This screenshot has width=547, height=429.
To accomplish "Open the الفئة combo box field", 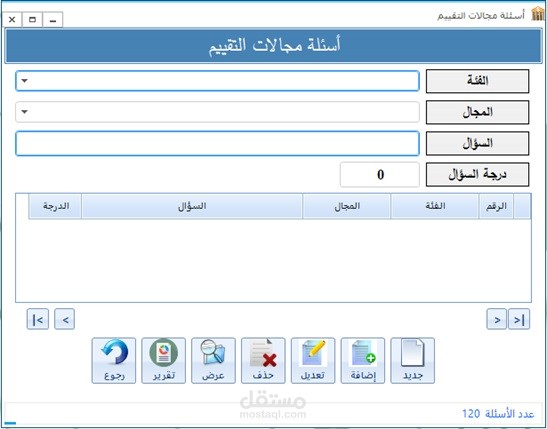I will click(217, 81).
